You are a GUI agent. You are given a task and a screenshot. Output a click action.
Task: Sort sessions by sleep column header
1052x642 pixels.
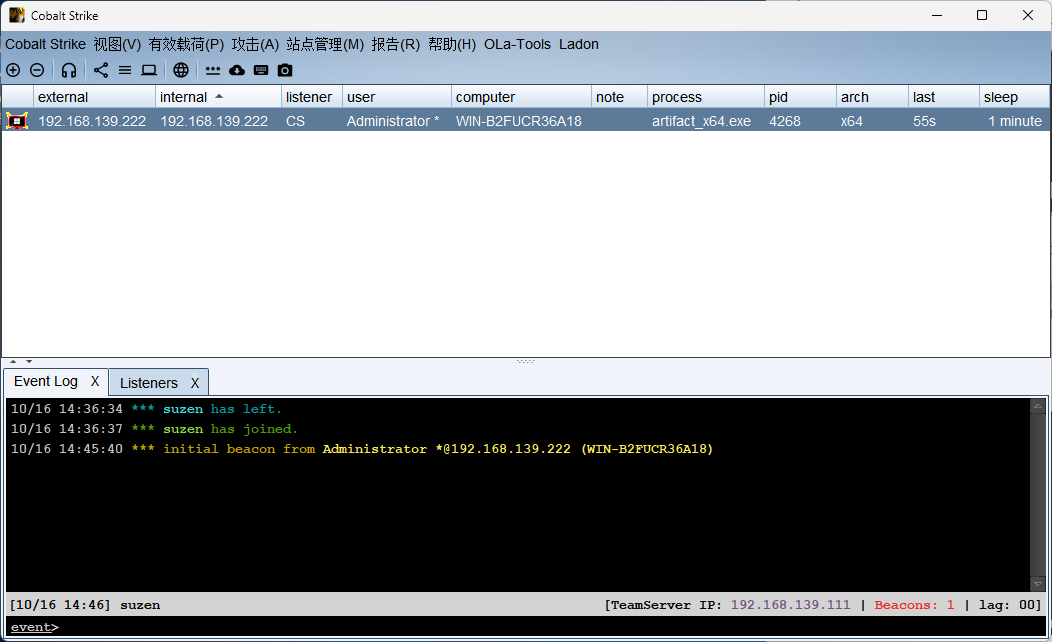tap(1014, 97)
